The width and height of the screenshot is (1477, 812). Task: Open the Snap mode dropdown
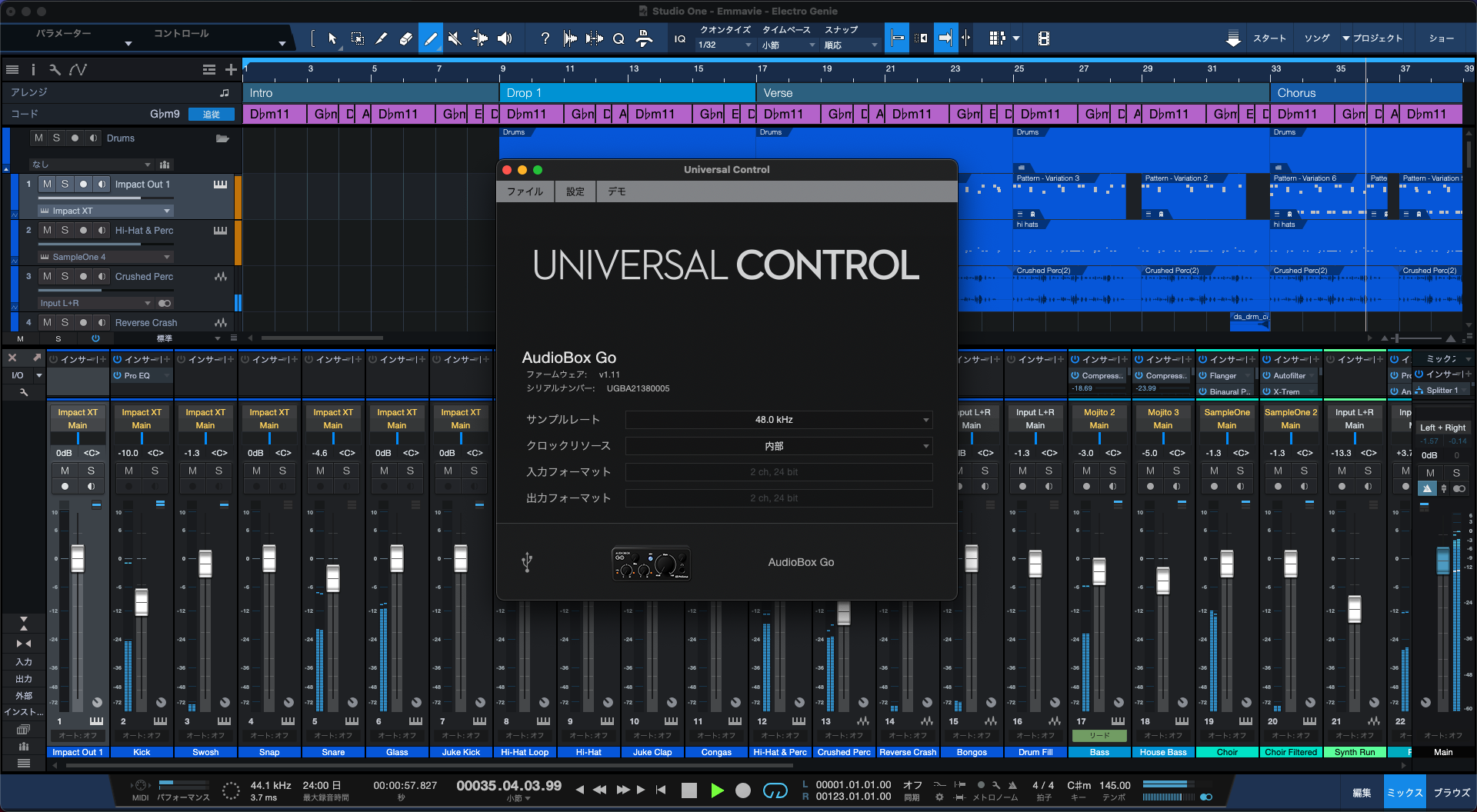point(851,45)
